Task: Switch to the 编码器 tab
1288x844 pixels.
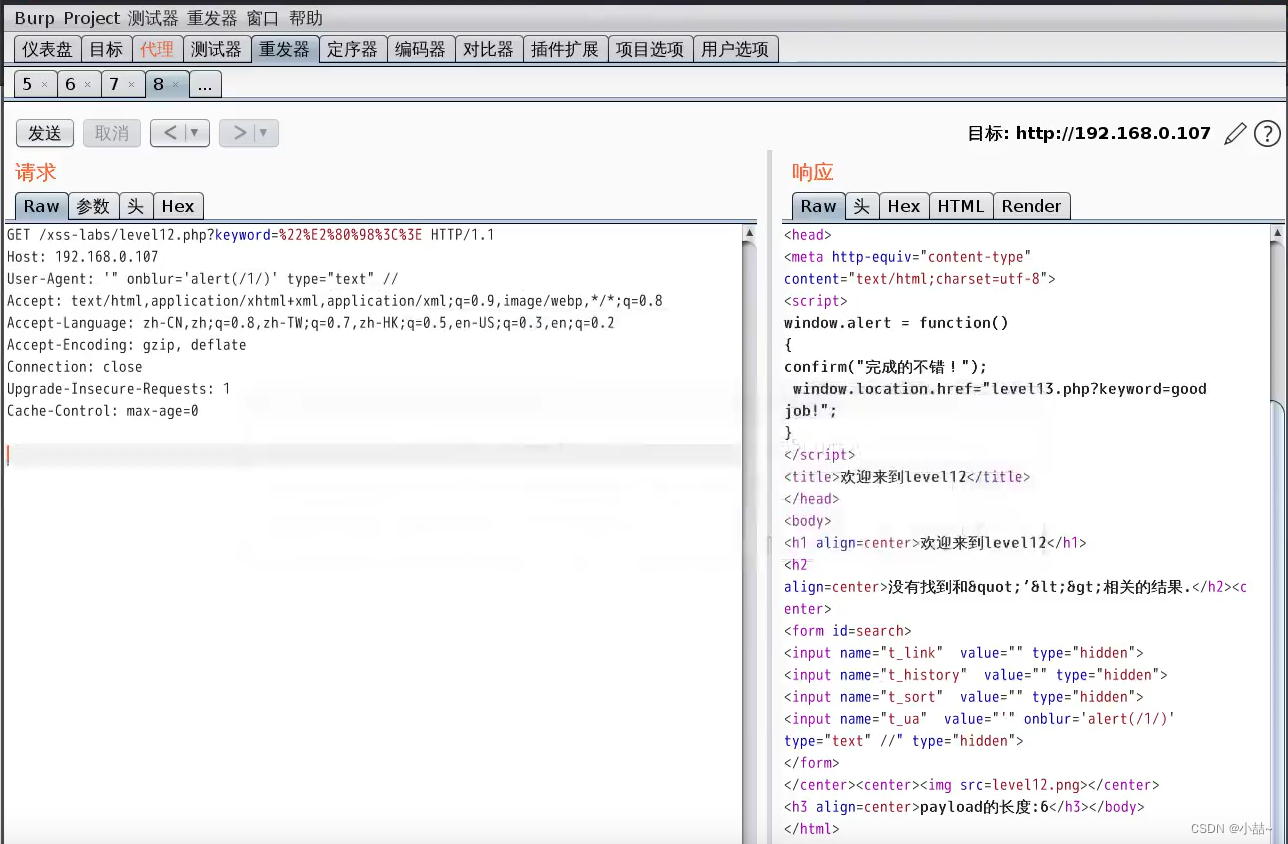Action: coord(420,49)
